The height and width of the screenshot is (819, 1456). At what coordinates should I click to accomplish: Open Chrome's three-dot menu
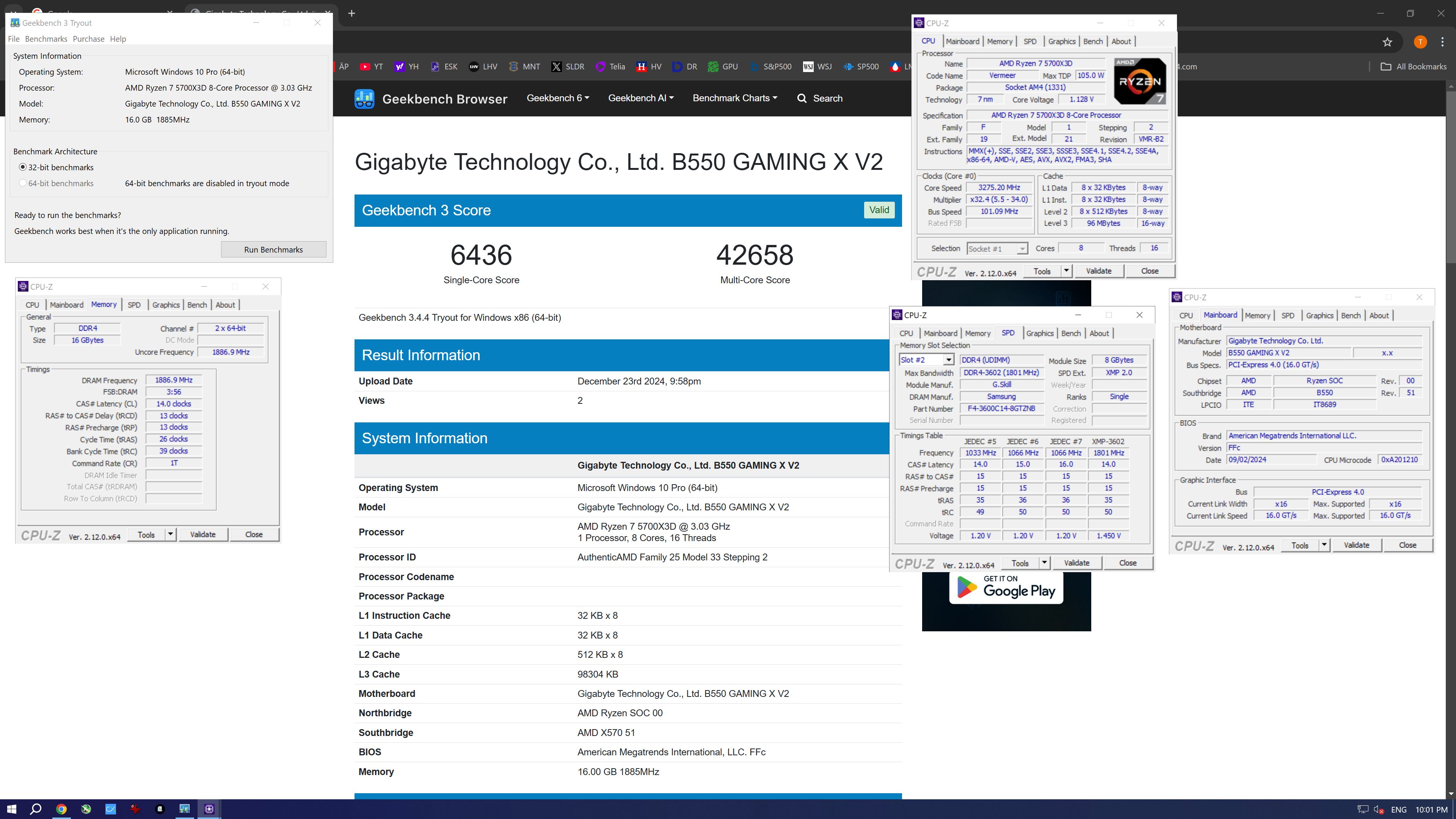1442,42
